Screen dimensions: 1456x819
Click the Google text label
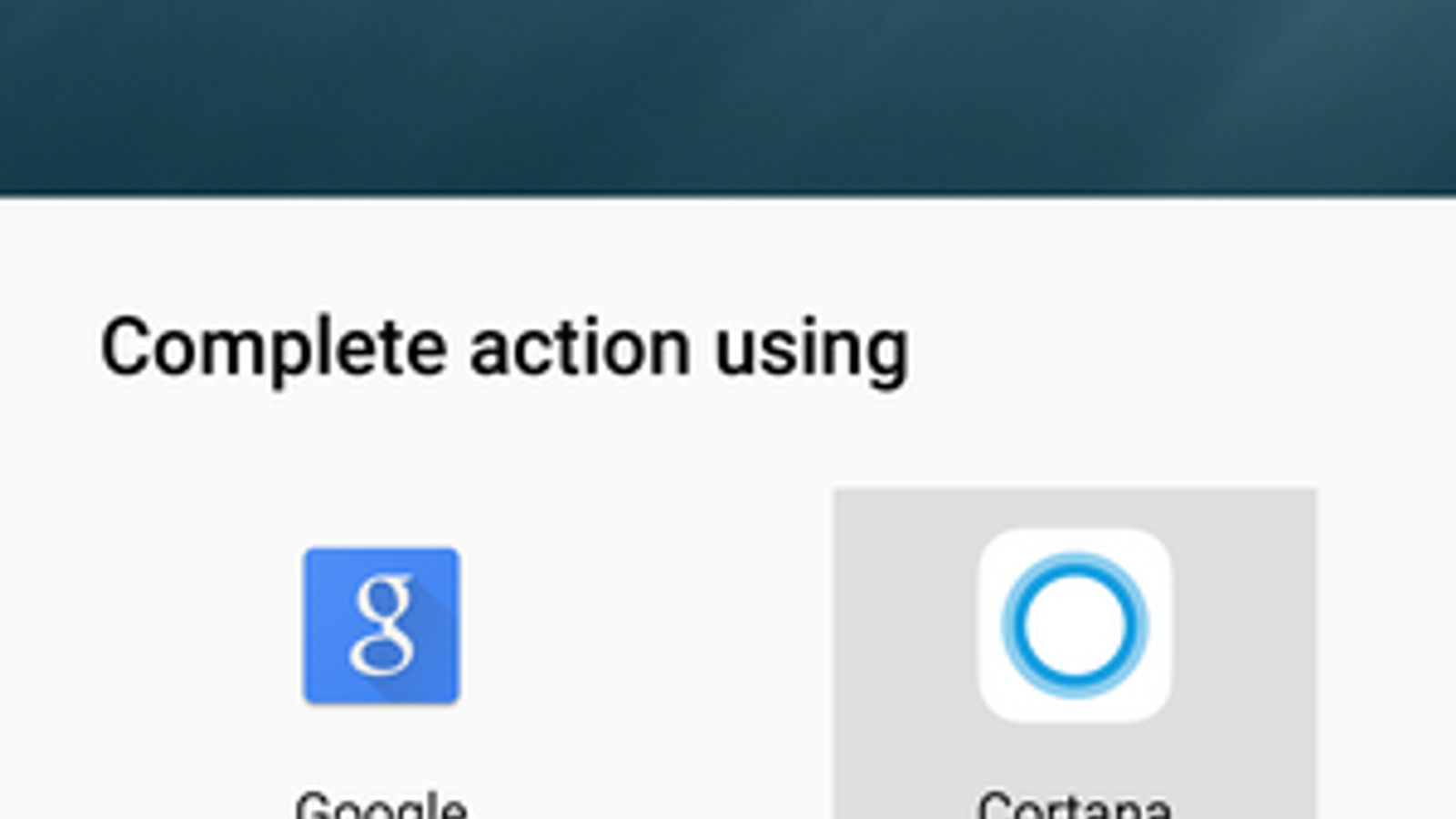381,804
